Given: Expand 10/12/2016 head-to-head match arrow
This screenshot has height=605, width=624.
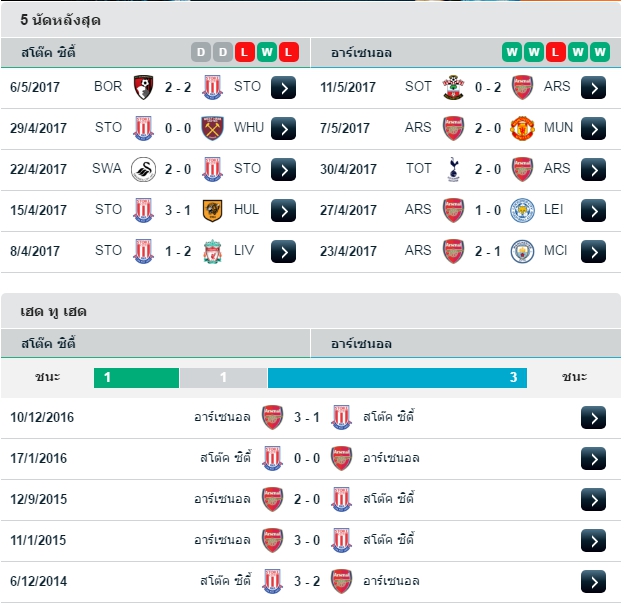Looking at the screenshot, I should click(594, 418).
